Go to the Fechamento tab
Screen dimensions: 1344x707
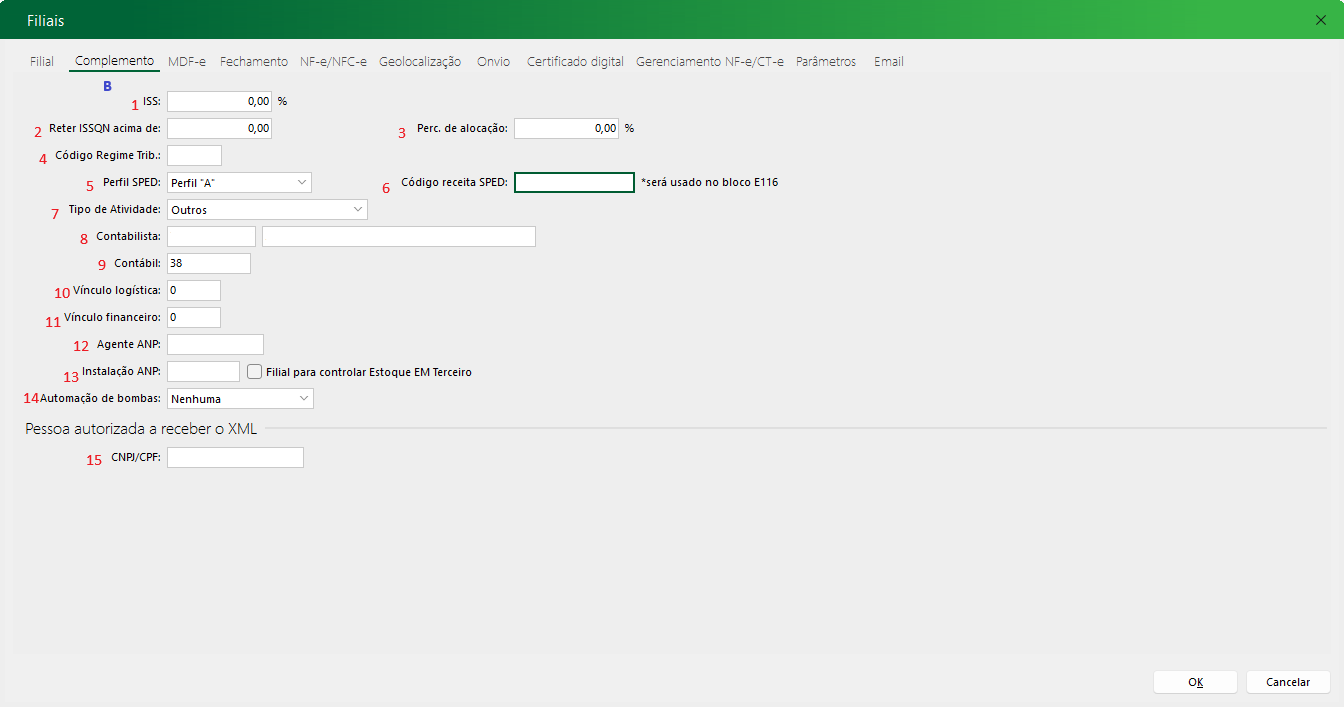(x=254, y=62)
